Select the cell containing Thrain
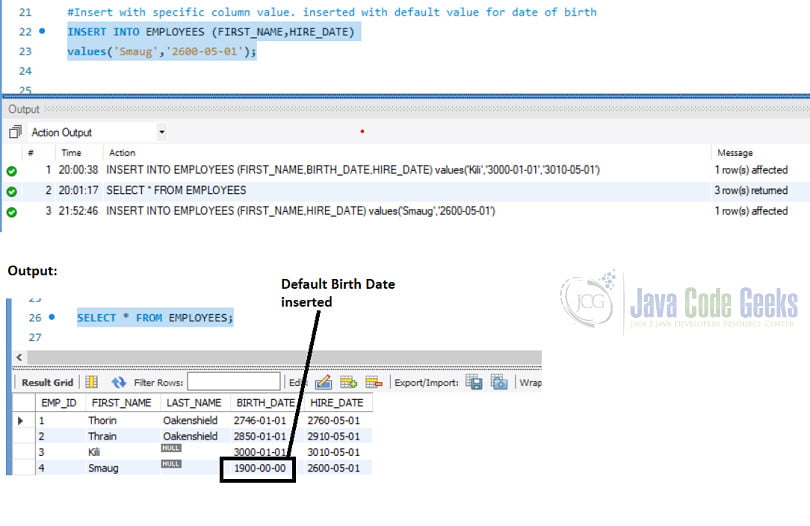The height and width of the screenshot is (526, 810). coord(102,437)
